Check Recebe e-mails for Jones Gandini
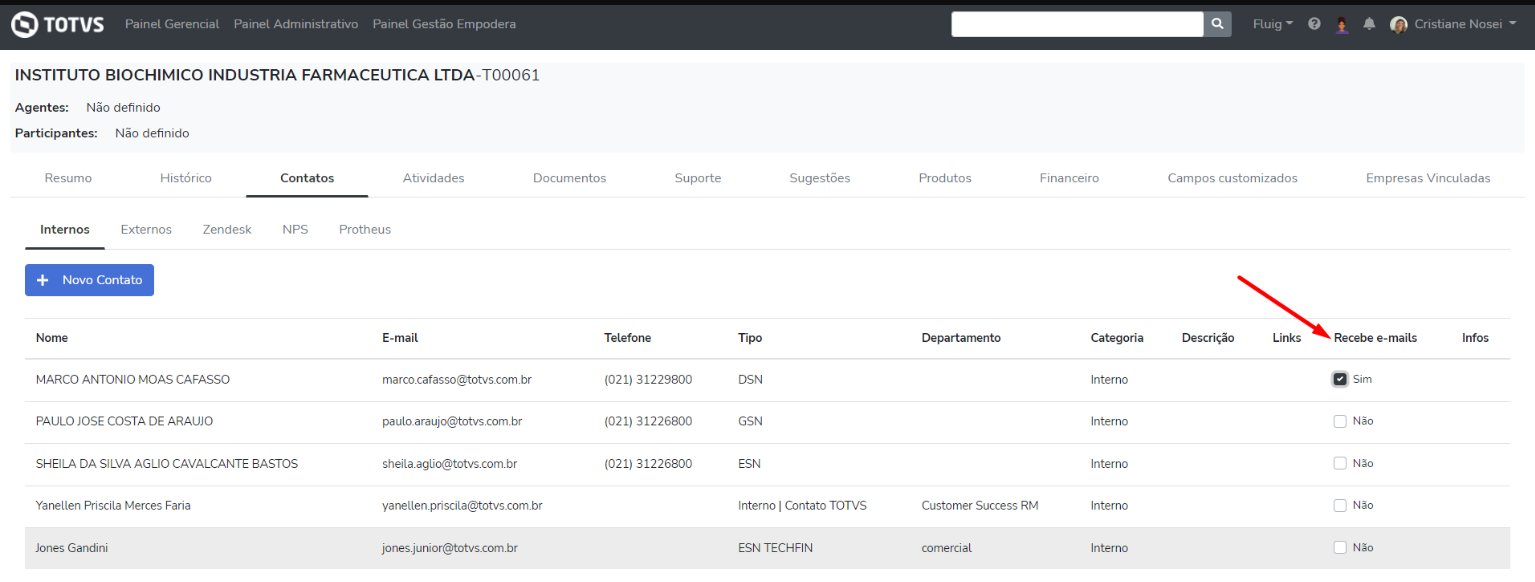The height and width of the screenshot is (582, 1535). pyautogui.click(x=1340, y=547)
